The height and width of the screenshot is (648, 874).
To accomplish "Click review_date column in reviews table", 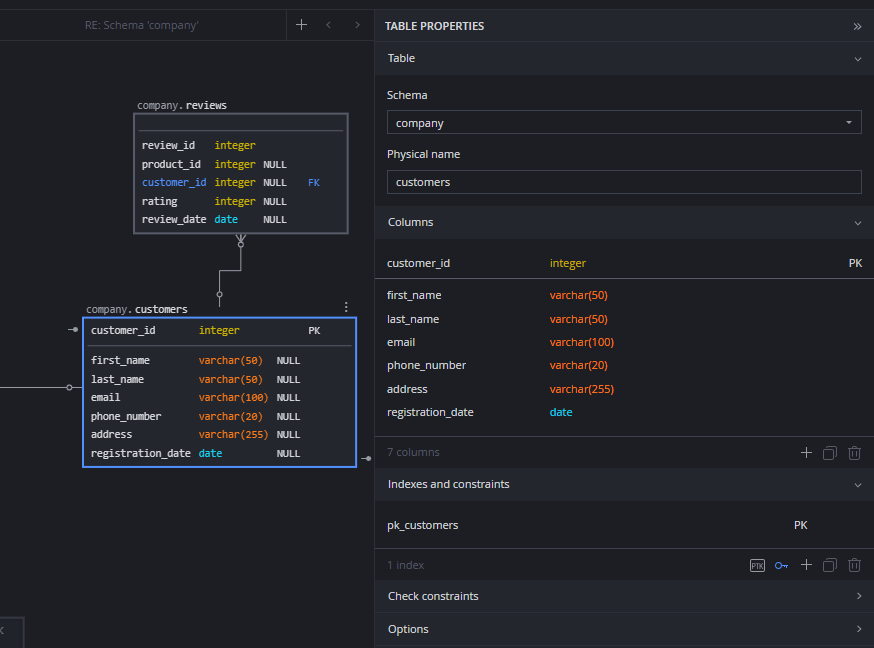I will tap(174, 220).
